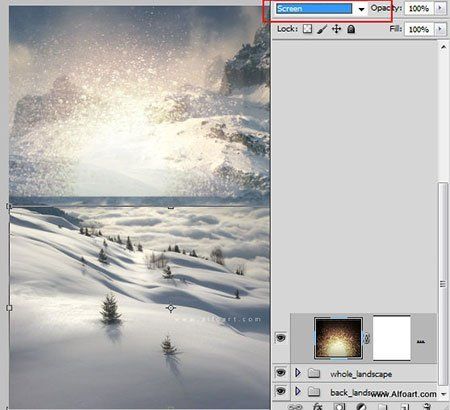Open the Fill slider arrow

coord(440,29)
